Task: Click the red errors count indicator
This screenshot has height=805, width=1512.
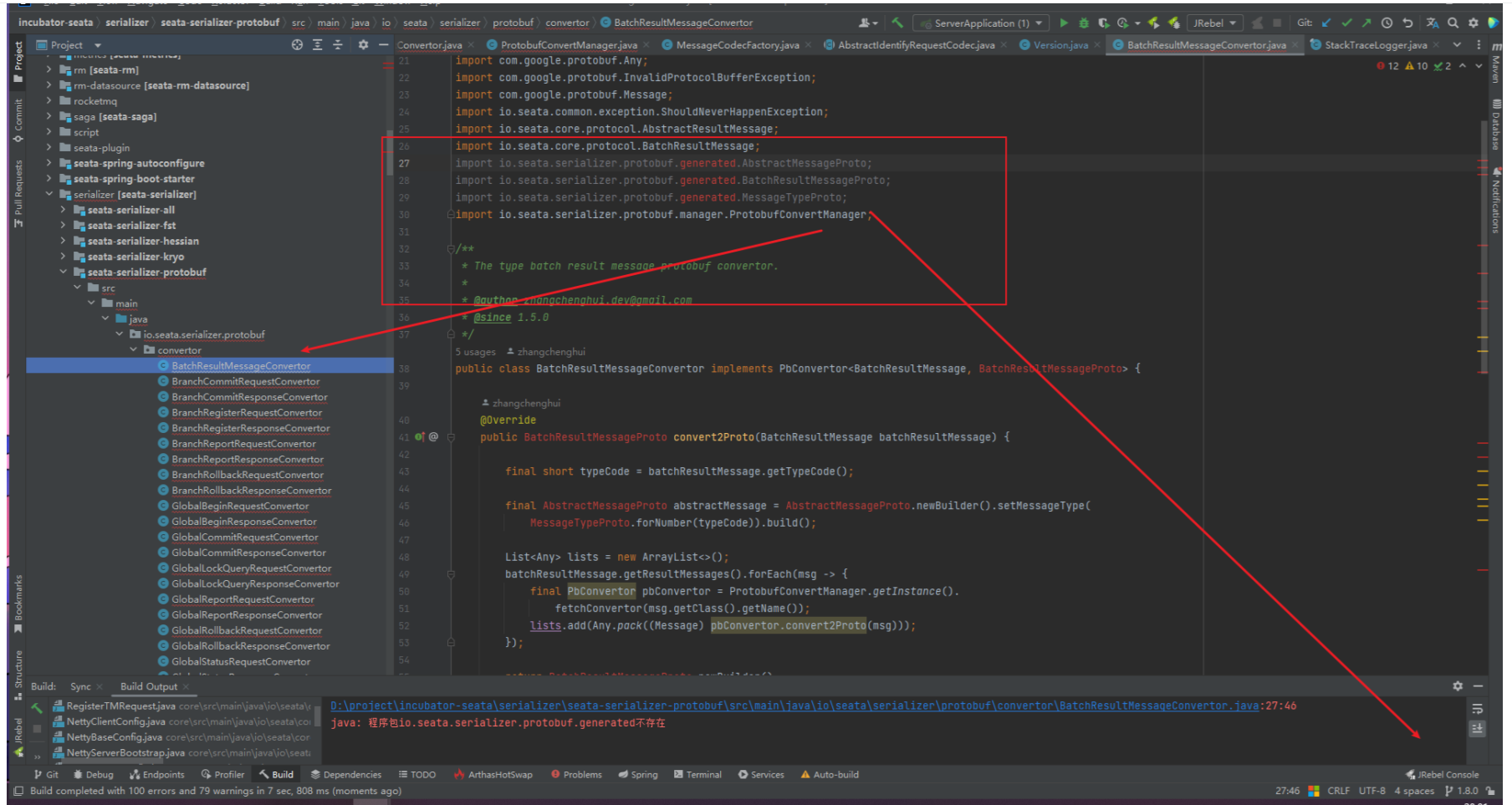Action: [x=1387, y=66]
